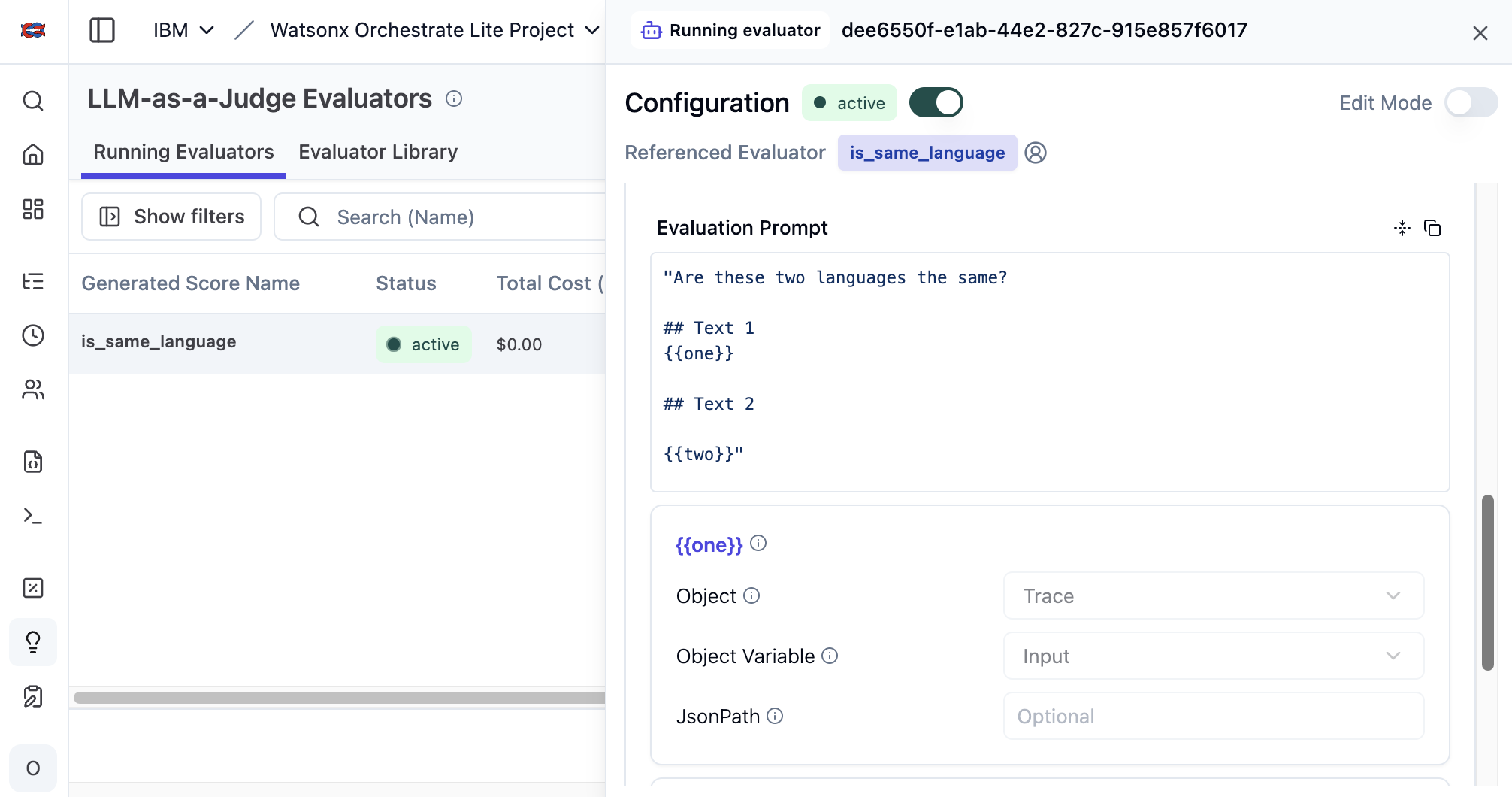Image resolution: width=1512 pixels, height=797 pixels.
Task: Open the Object Variable Input dropdown
Action: point(1213,656)
